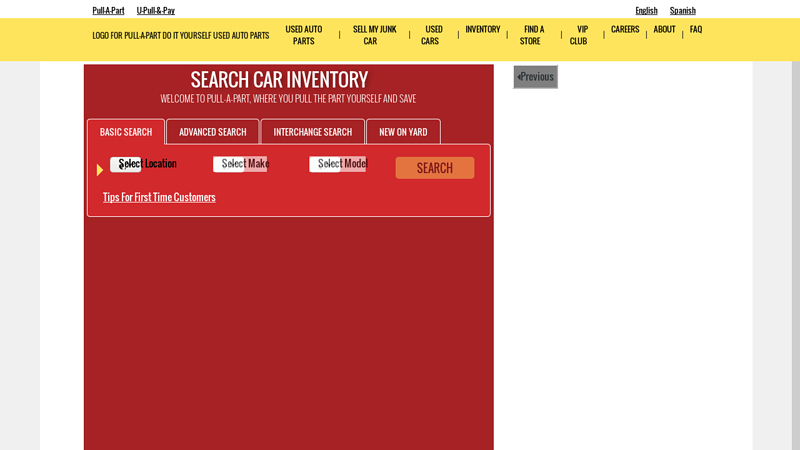Open the Sell My Junk Car menu item
This screenshot has width=800, height=450.
coord(374,35)
